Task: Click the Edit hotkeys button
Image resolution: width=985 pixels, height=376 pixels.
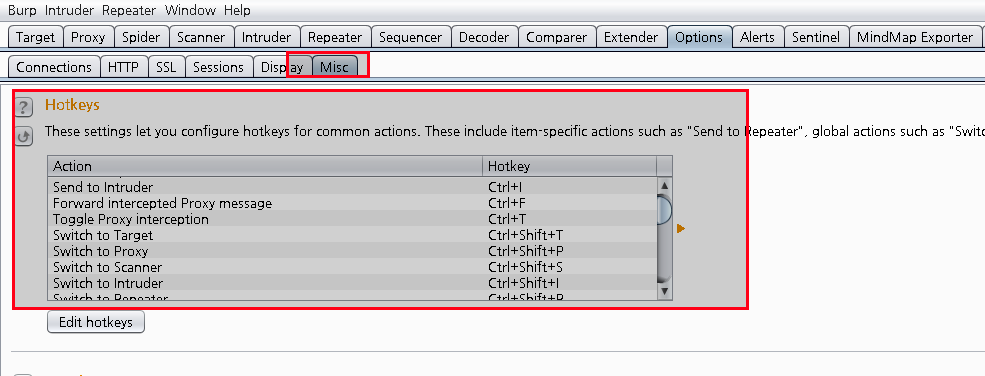Action: click(x=95, y=323)
